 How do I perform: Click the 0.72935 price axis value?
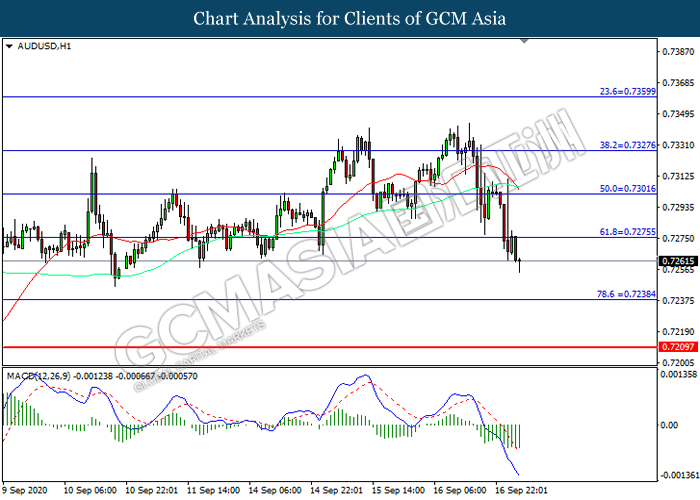[678, 208]
